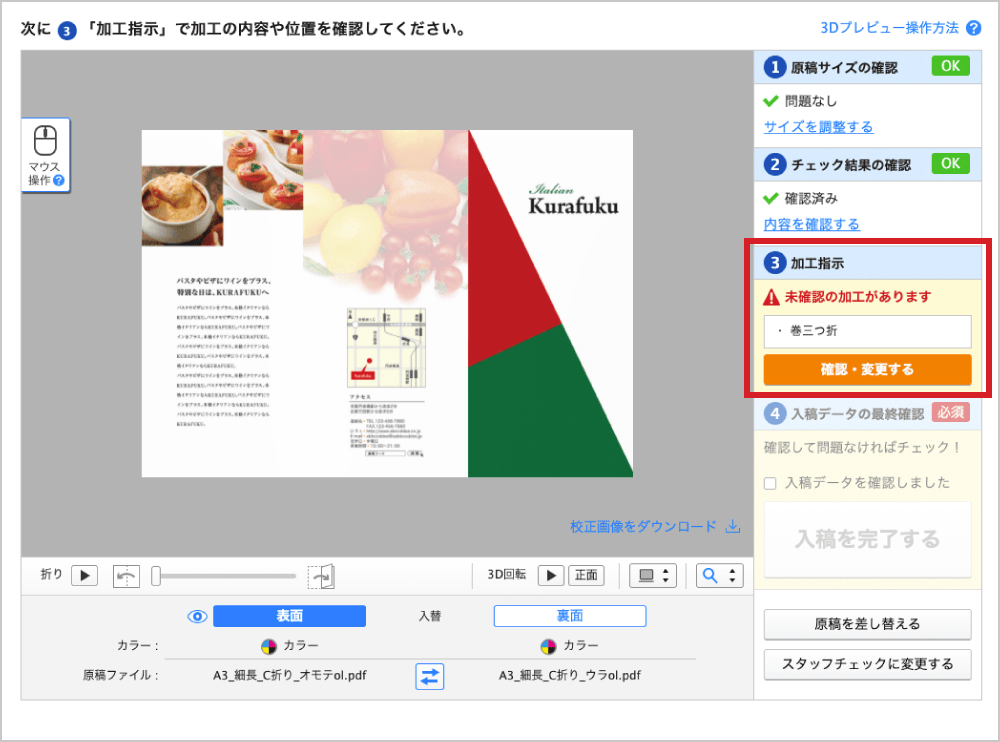Open the 内容を確認する link
The height and width of the screenshot is (742, 1000).
pos(811,224)
